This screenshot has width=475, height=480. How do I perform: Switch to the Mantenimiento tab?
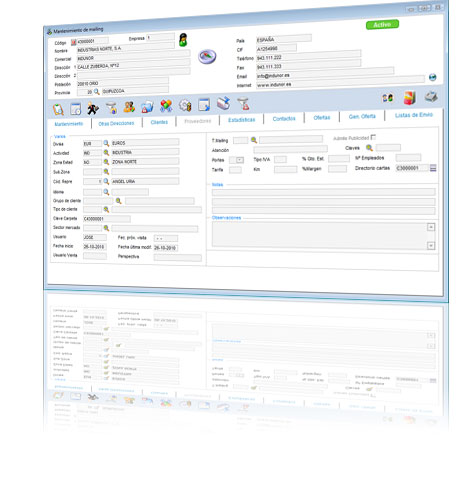[69, 124]
